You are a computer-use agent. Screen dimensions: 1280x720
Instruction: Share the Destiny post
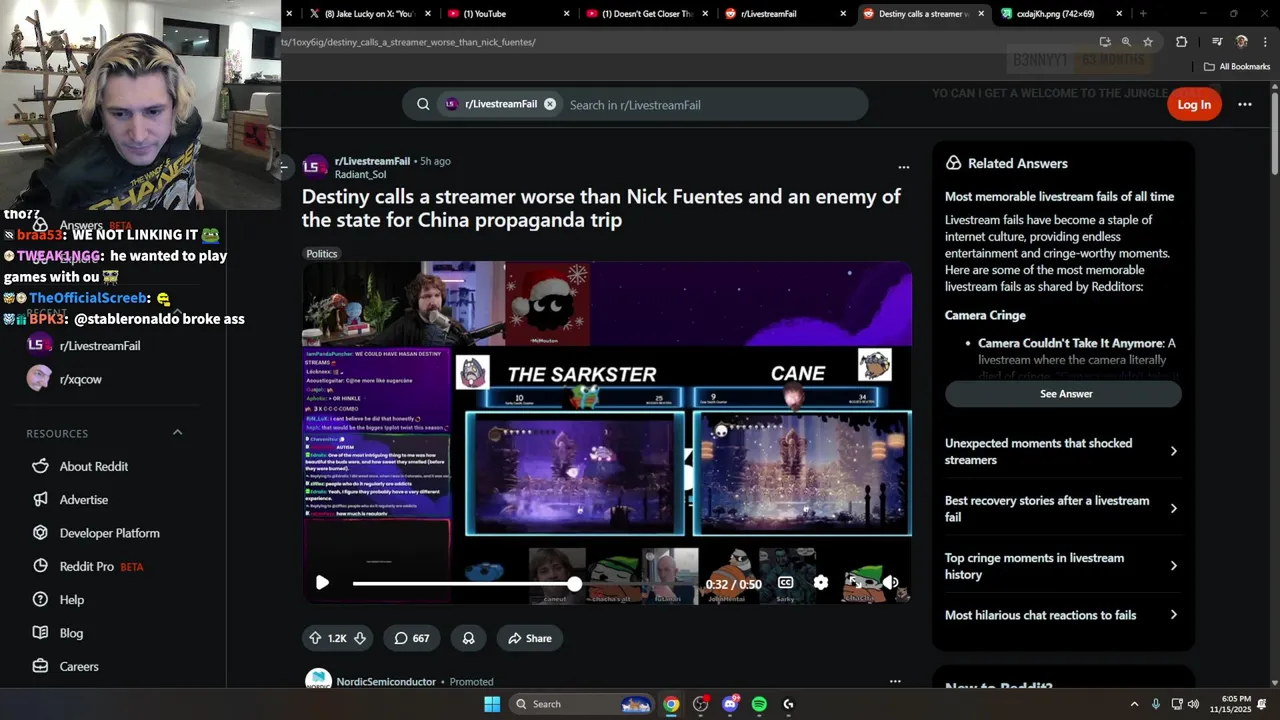point(530,638)
